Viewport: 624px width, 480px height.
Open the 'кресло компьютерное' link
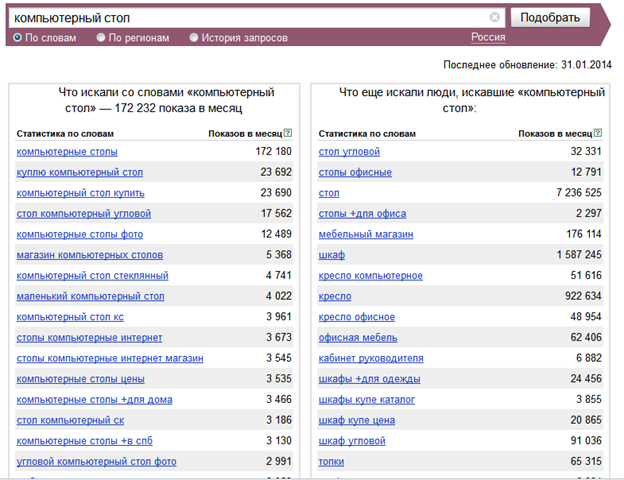pyautogui.click(x=370, y=276)
